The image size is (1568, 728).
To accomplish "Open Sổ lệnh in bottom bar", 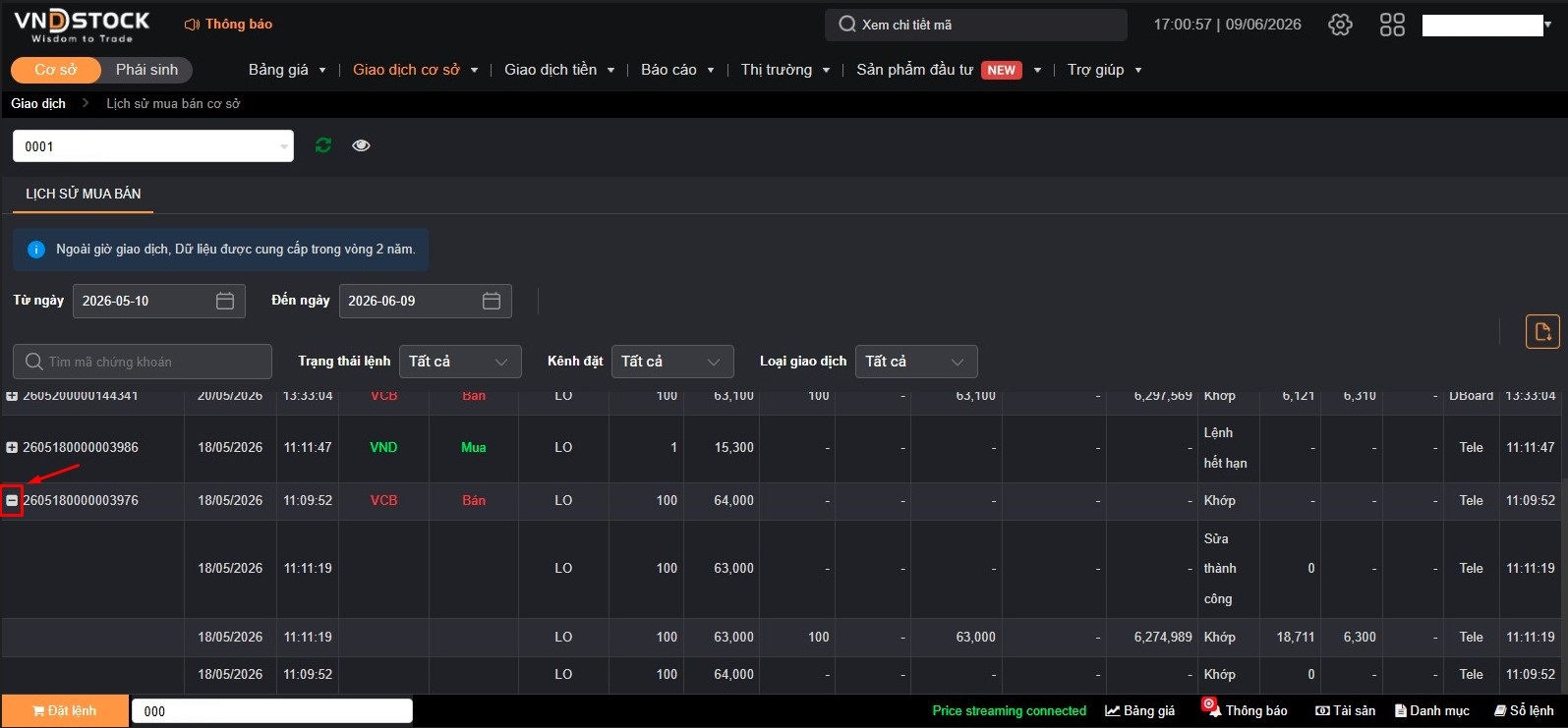I will point(1524,710).
